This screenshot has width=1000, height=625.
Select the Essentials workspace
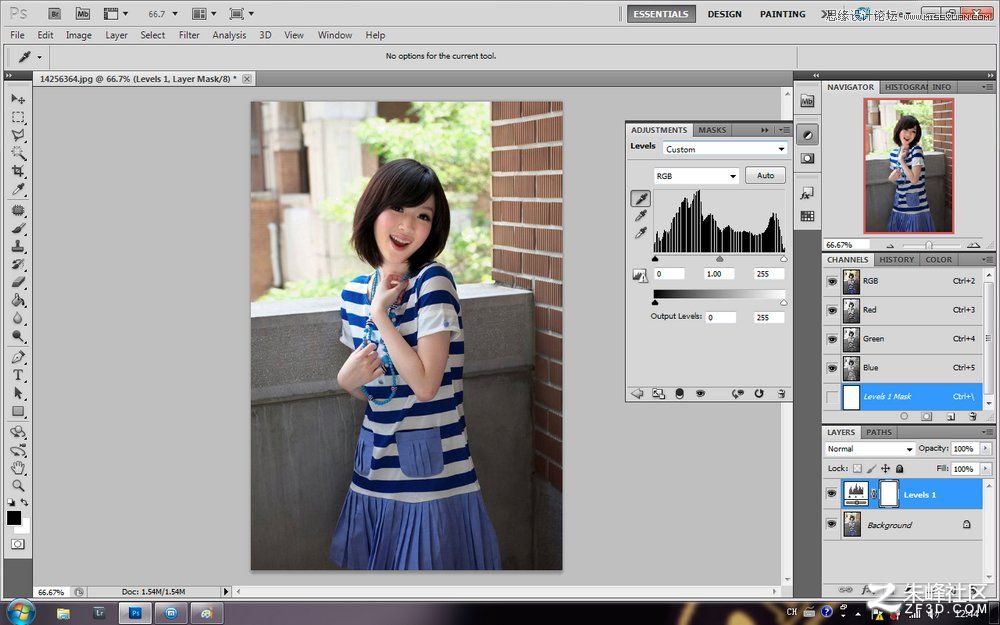coord(661,14)
